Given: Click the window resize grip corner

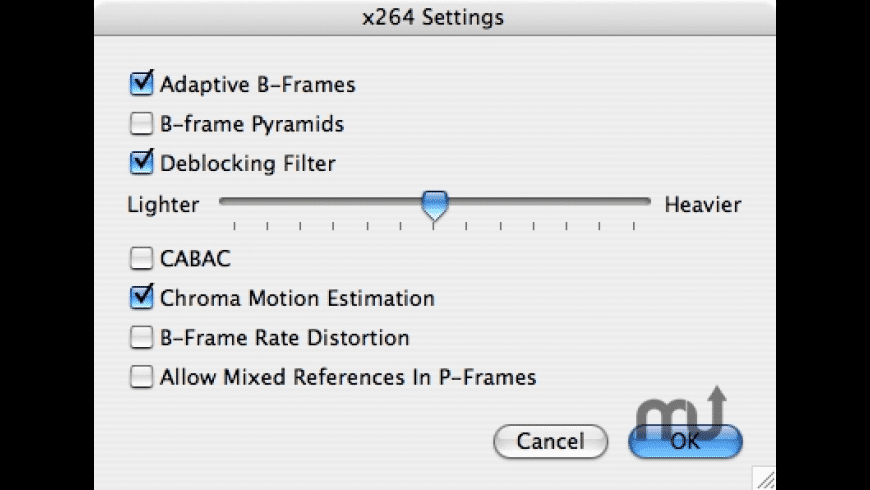Looking at the screenshot, I should [x=765, y=478].
